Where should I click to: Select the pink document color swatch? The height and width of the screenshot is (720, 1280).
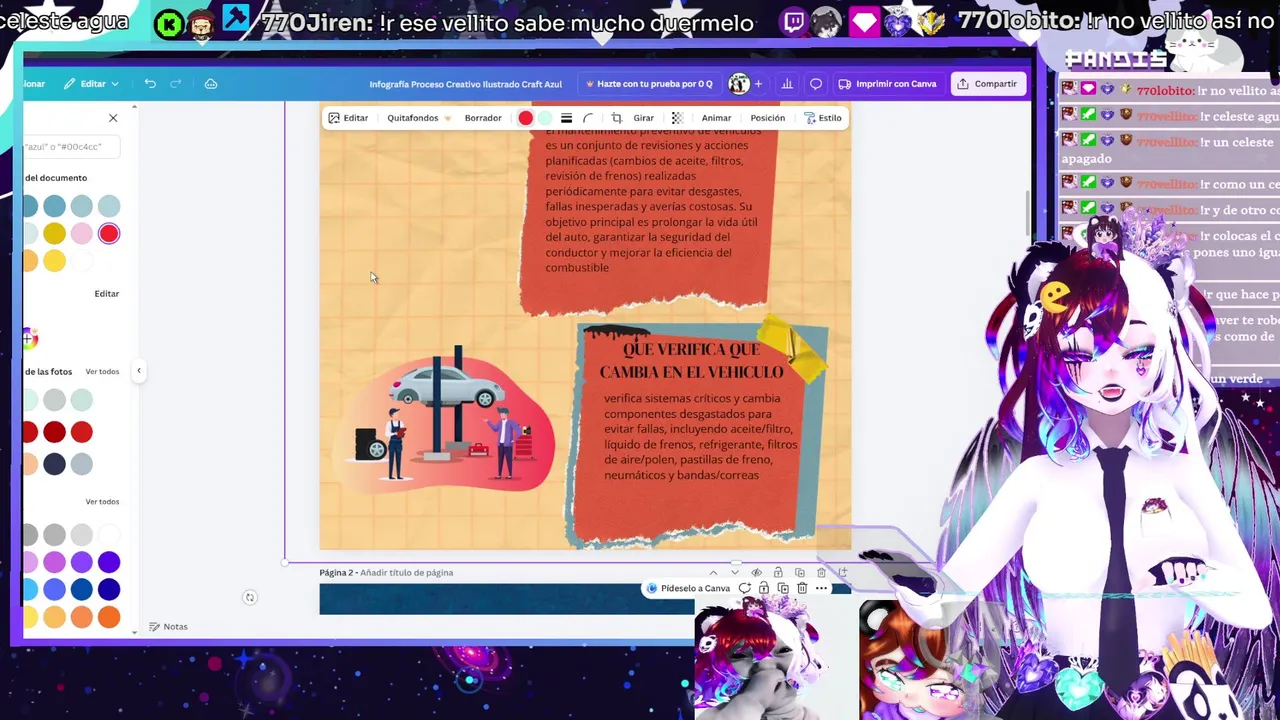82,234
